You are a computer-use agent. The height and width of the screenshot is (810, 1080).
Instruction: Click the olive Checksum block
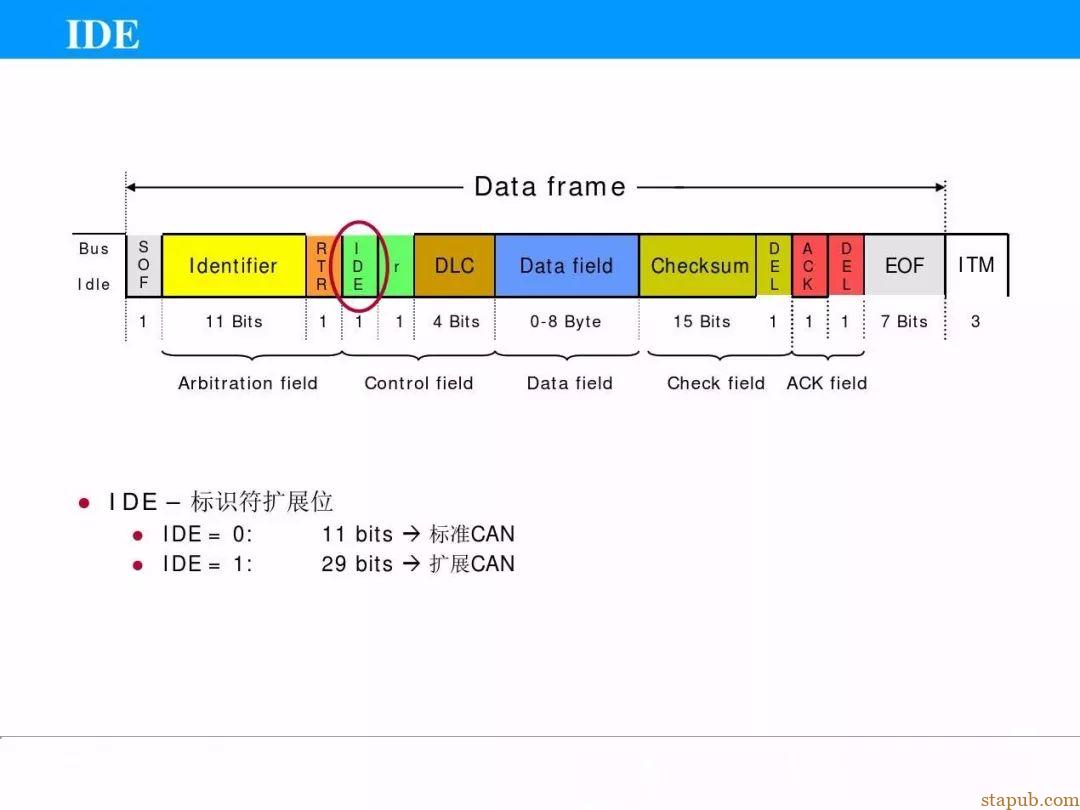click(699, 266)
